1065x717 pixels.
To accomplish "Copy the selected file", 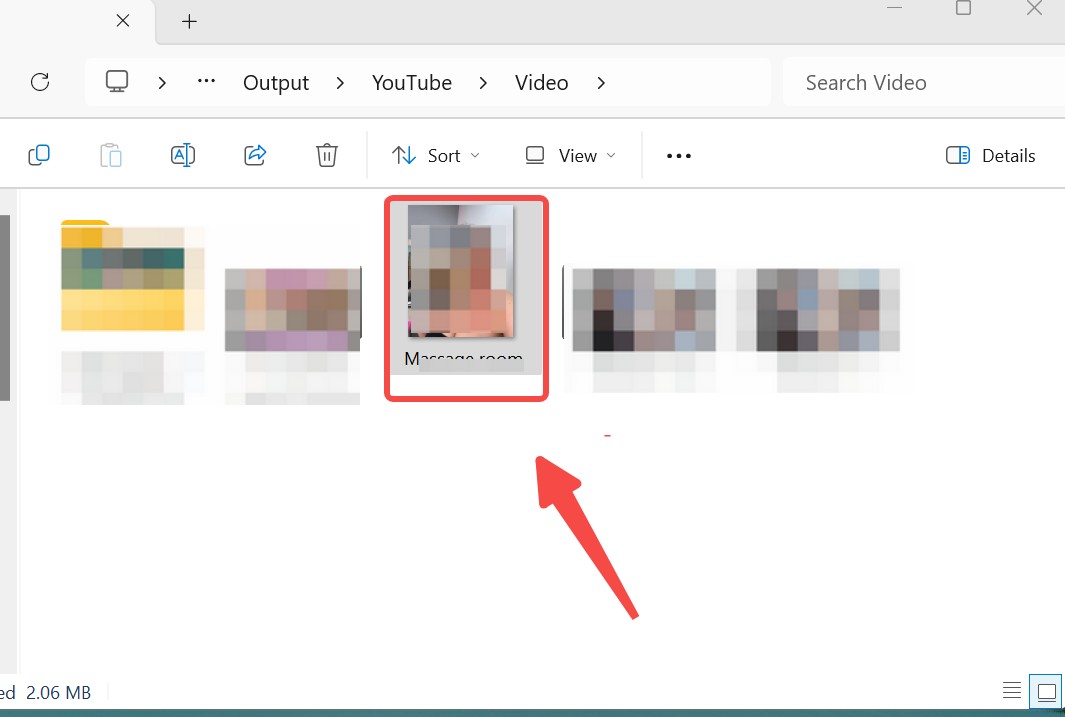I will point(39,155).
